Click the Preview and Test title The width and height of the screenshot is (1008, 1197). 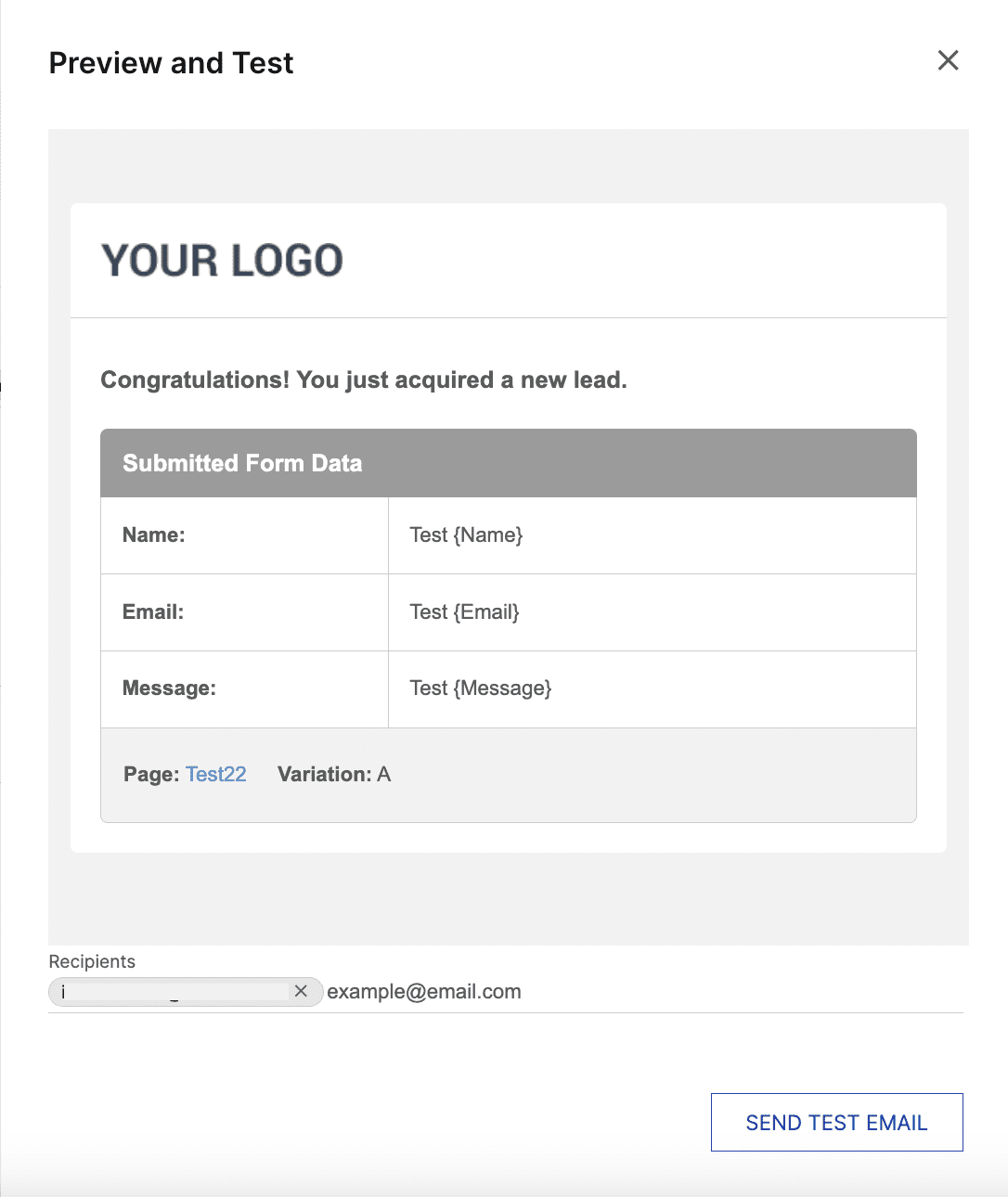(171, 63)
